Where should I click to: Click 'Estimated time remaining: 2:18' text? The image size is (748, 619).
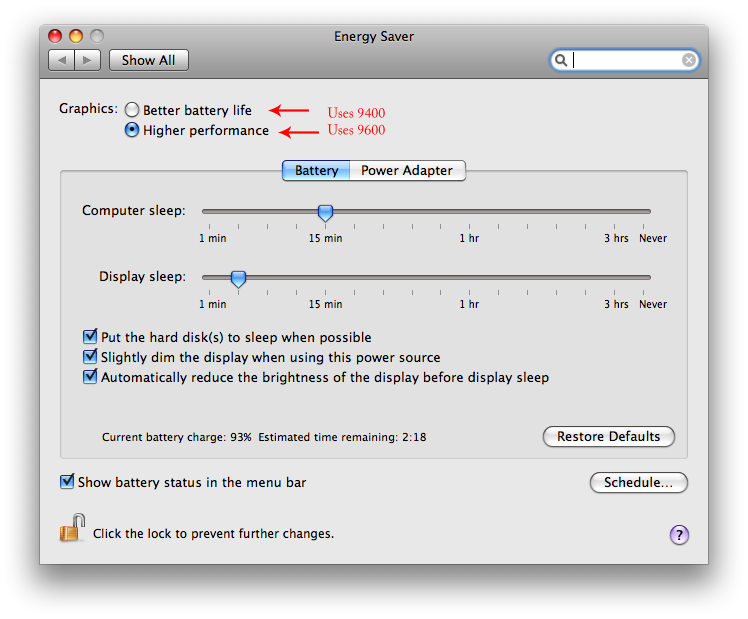coord(342,437)
